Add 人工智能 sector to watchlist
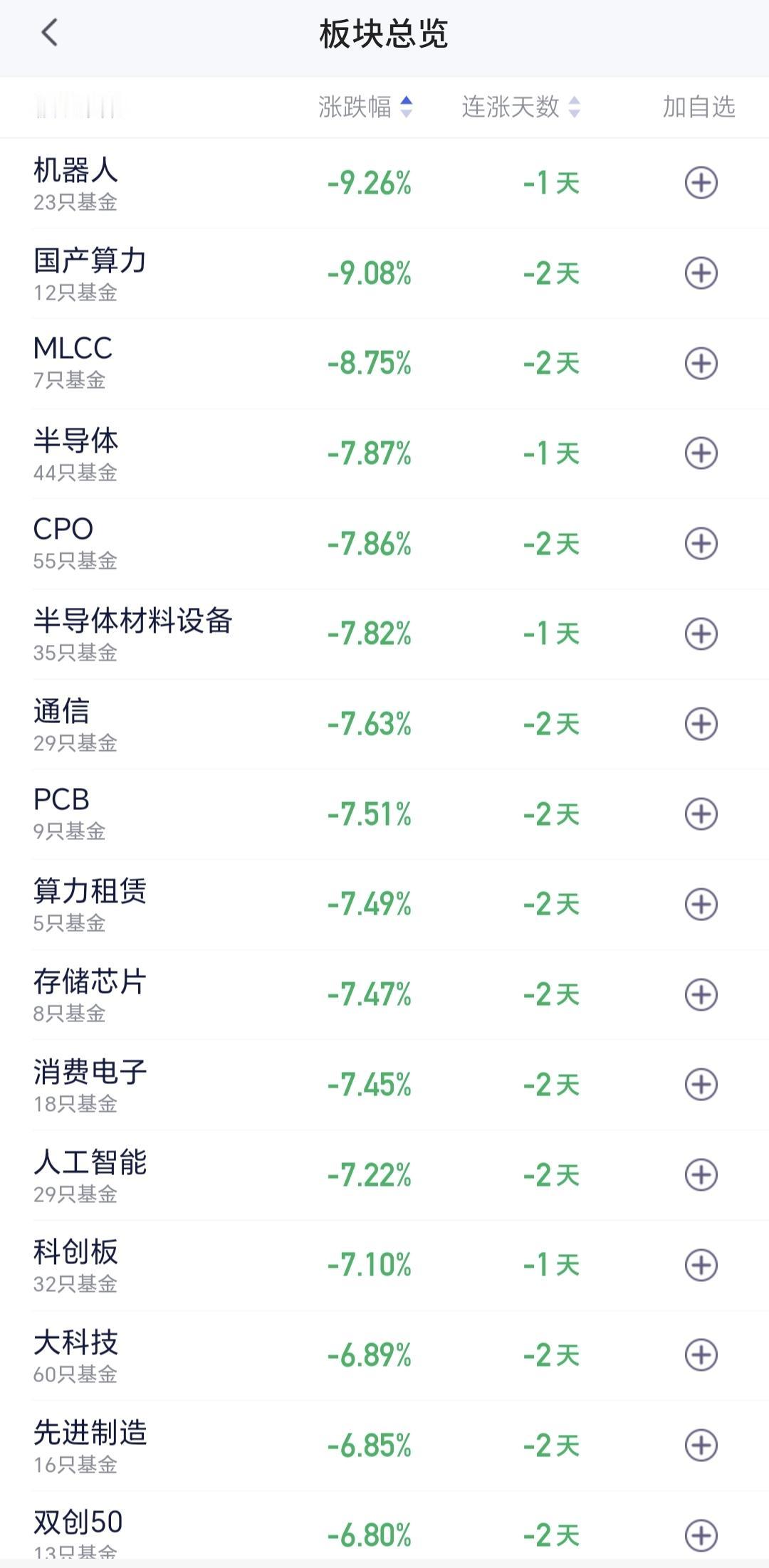This screenshot has width=769, height=1568. (701, 1175)
